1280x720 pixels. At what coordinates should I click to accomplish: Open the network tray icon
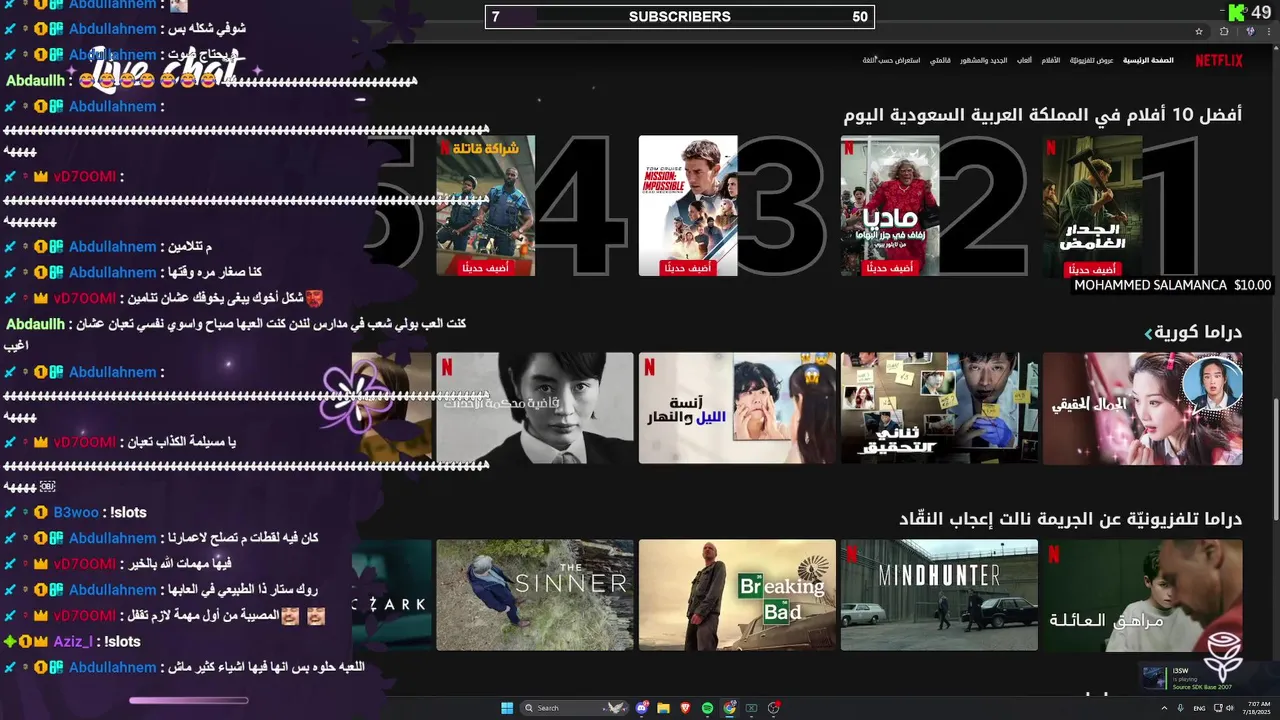[x=1217, y=708]
